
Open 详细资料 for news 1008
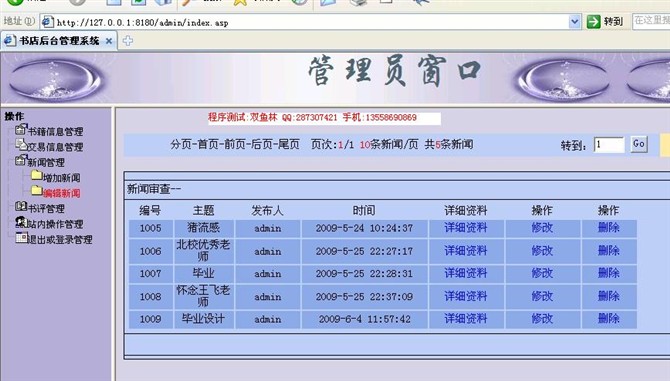point(466,296)
